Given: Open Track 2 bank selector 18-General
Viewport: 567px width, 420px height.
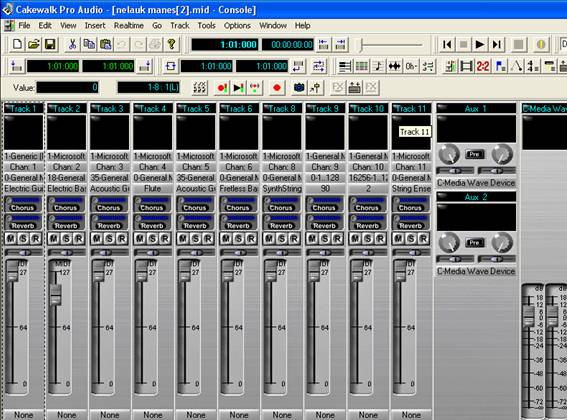Looking at the screenshot, I should pos(67,178).
